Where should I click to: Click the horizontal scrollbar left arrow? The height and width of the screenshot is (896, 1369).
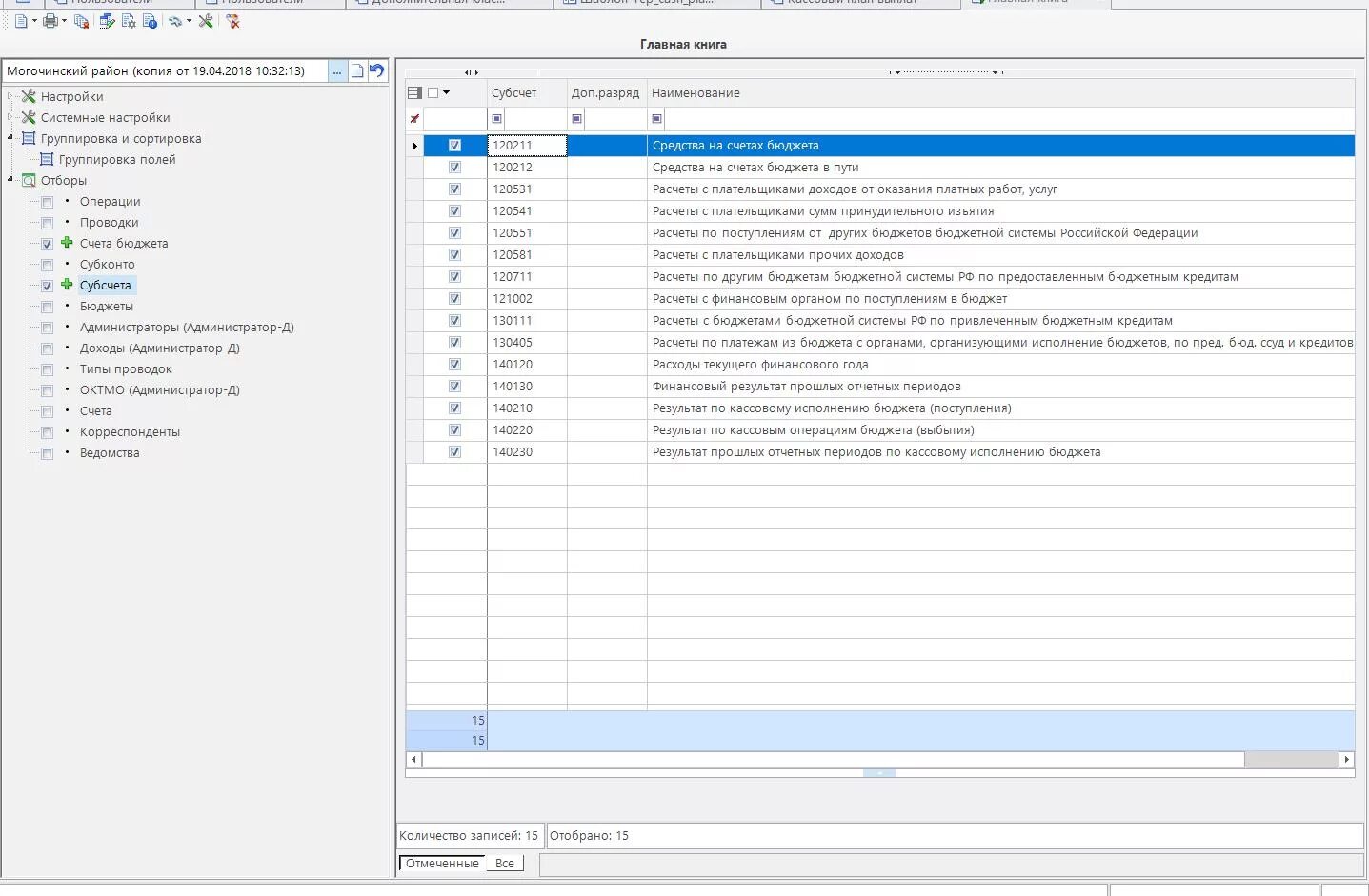click(413, 759)
